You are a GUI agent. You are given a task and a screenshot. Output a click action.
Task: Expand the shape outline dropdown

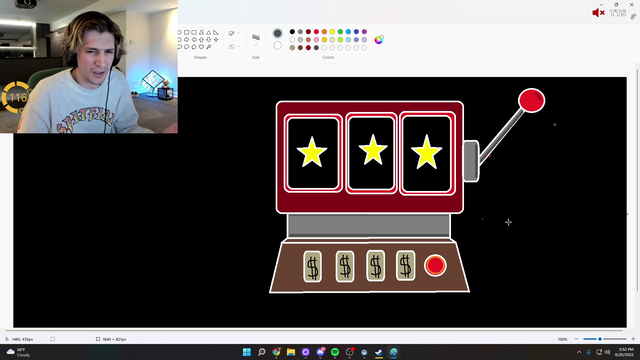pos(238,33)
